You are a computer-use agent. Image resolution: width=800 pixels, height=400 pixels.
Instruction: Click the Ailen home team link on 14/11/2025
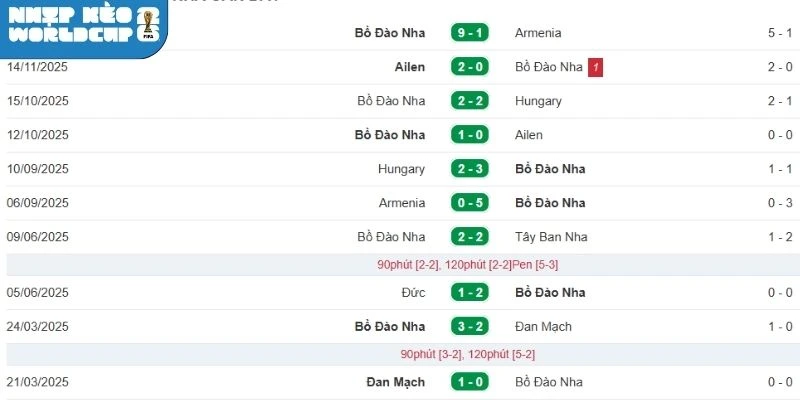tap(409, 67)
